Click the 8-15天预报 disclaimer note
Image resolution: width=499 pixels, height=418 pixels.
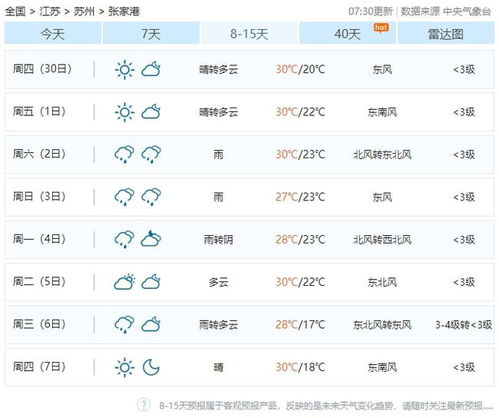326,406
